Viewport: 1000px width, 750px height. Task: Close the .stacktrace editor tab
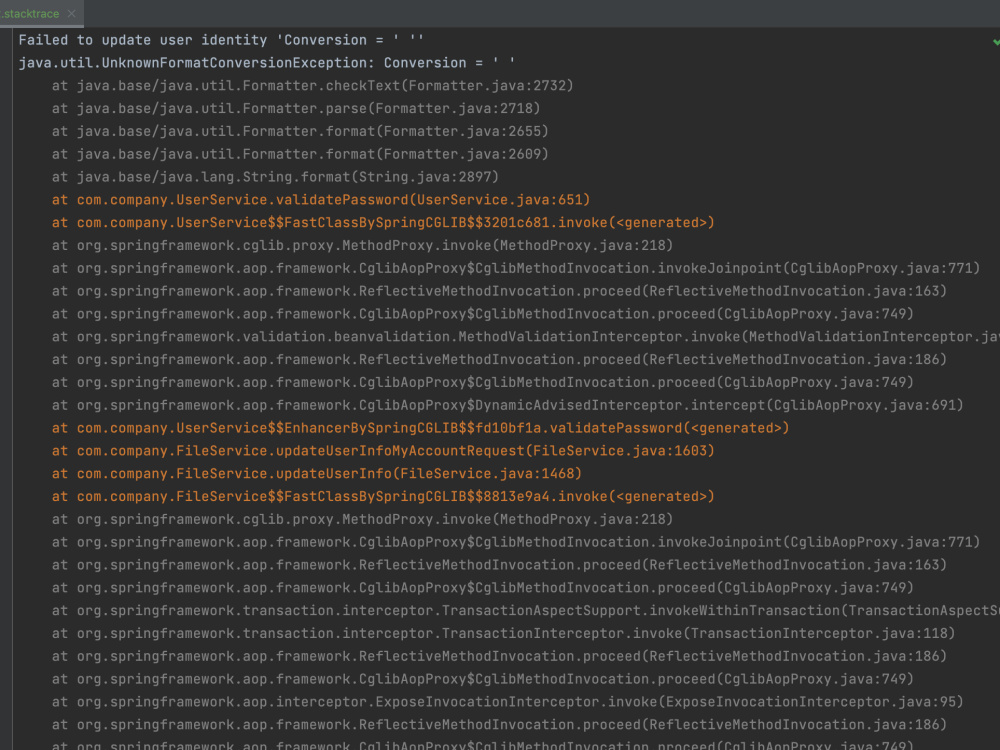[x=71, y=13]
